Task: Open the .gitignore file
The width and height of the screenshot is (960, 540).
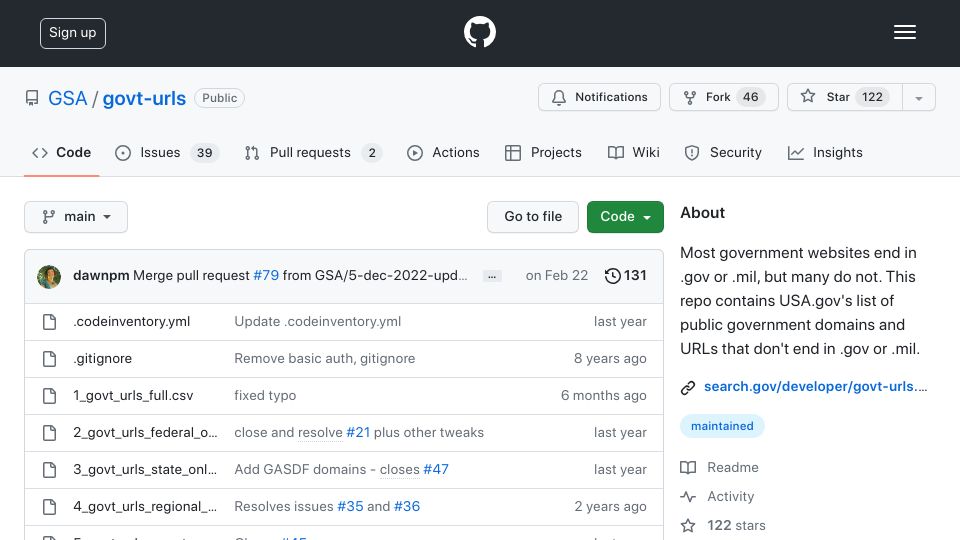Action: tap(102, 359)
